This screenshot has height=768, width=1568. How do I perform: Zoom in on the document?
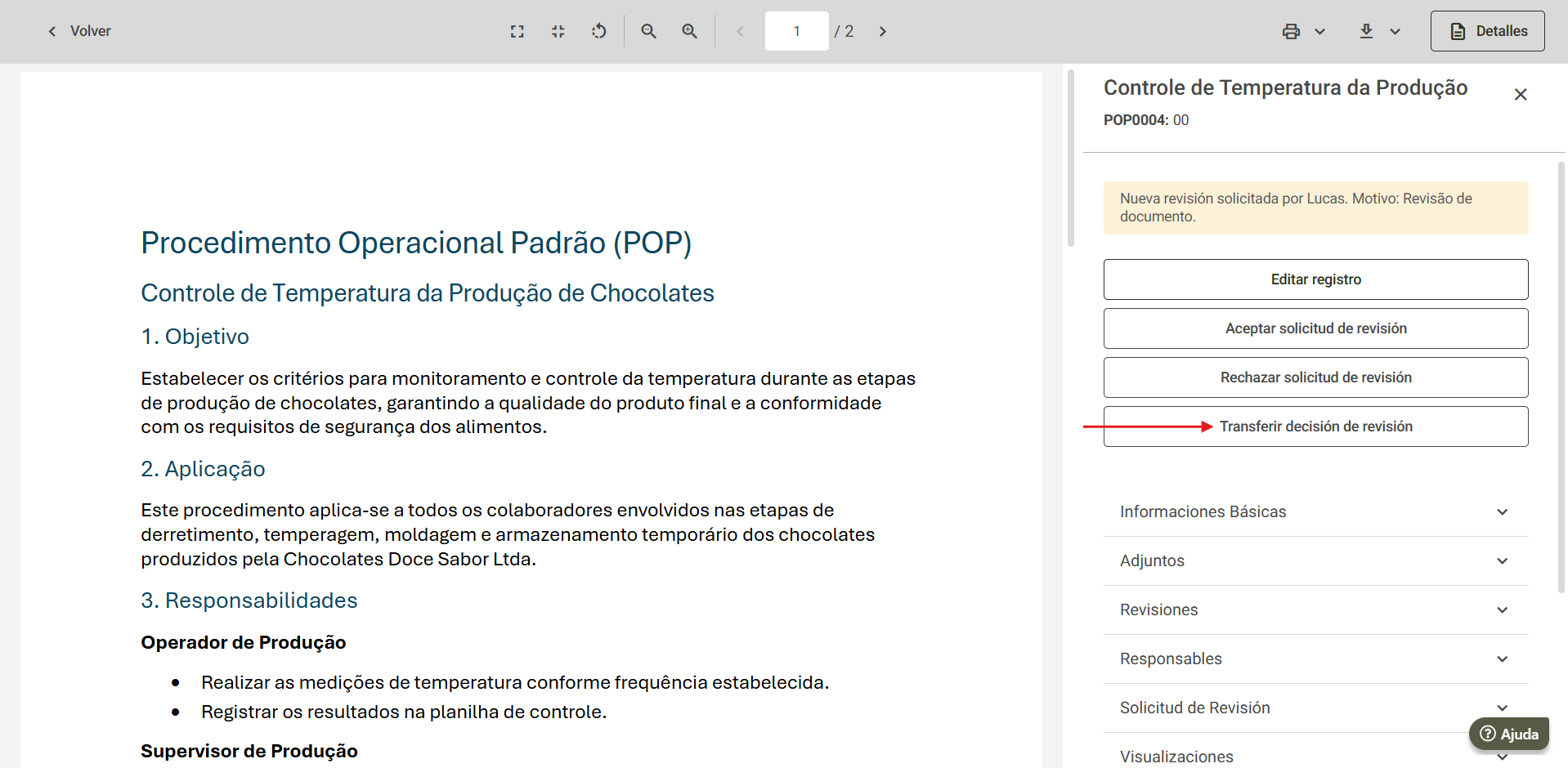click(690, 31)
